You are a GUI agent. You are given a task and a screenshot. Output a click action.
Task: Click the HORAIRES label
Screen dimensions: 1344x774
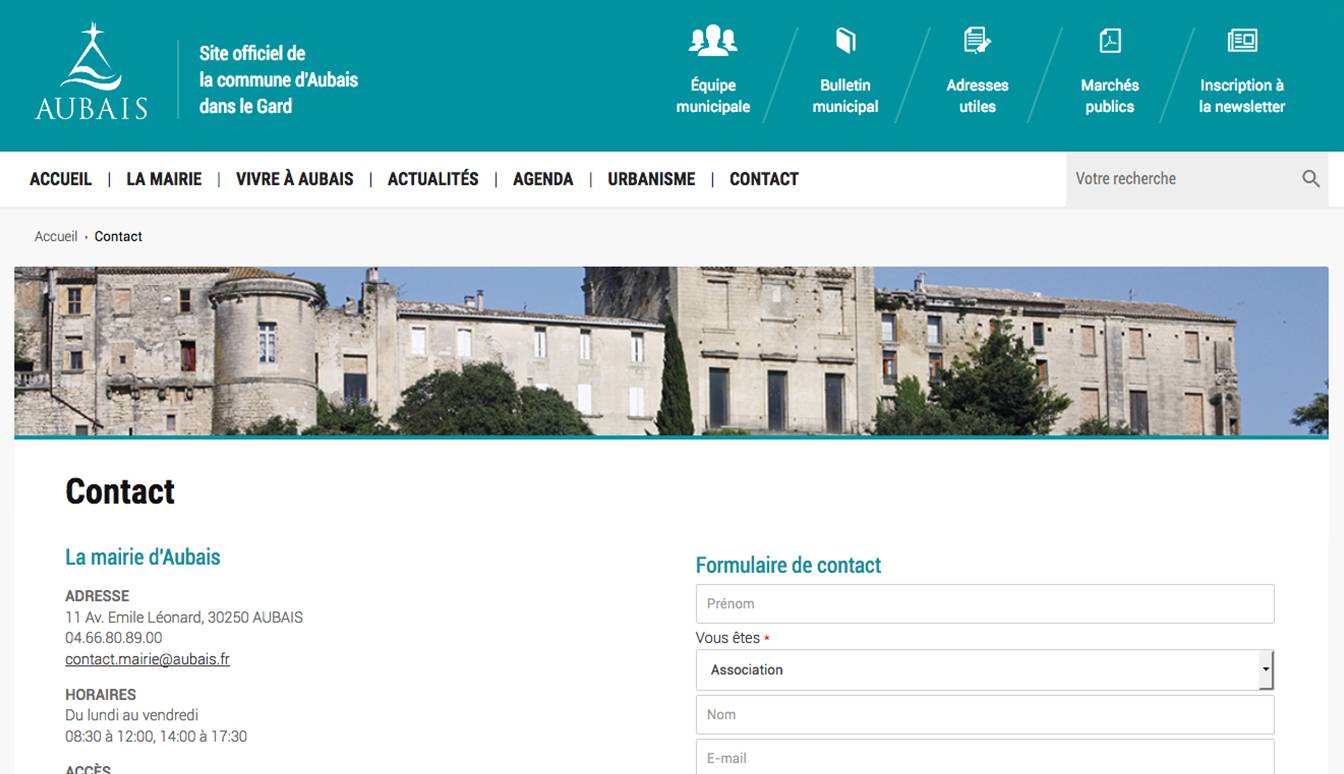pyautogui.click(x=100, y=694)
